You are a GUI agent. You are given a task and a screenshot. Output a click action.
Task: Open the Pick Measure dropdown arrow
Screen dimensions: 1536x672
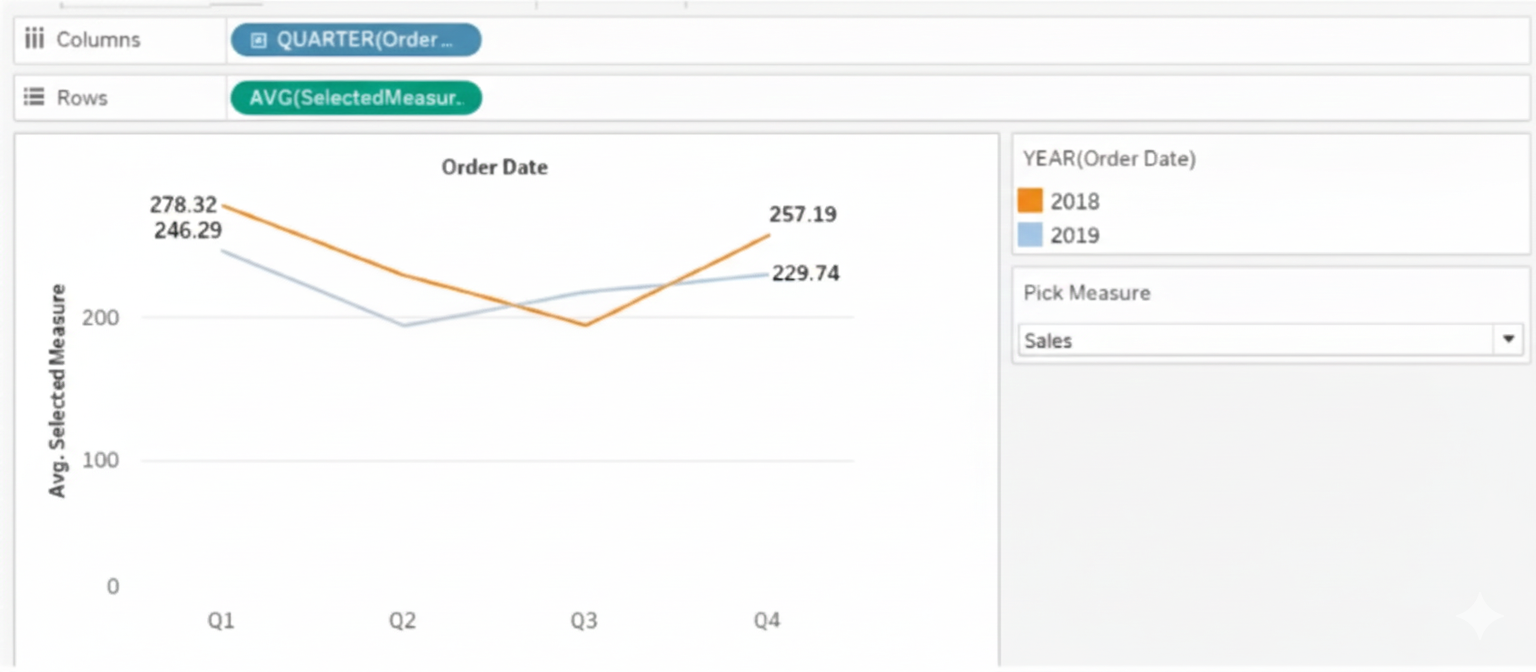(x=1508, y=340)
